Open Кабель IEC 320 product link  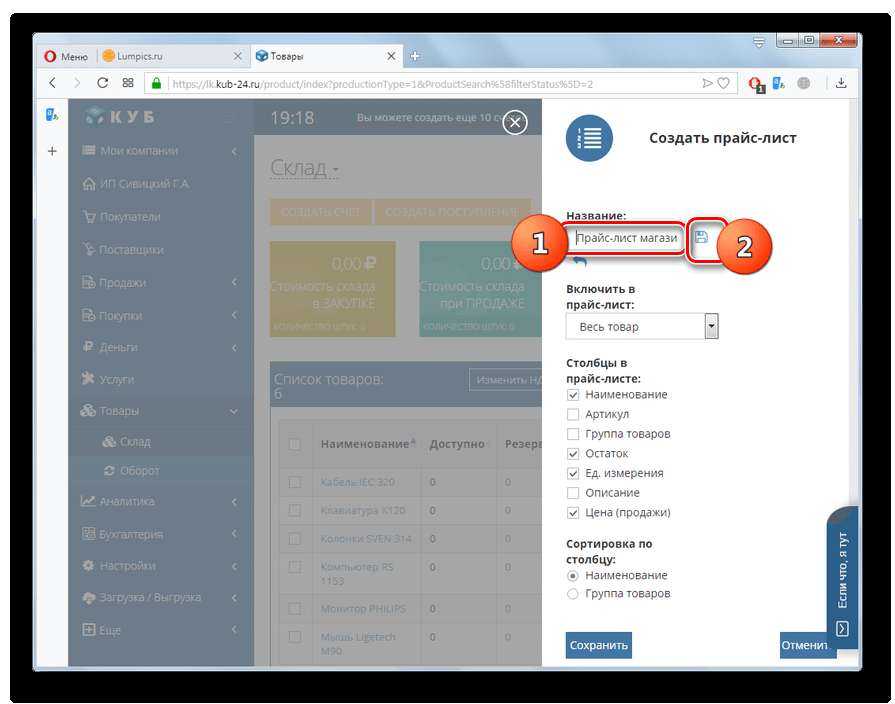[x=358, y=482]
